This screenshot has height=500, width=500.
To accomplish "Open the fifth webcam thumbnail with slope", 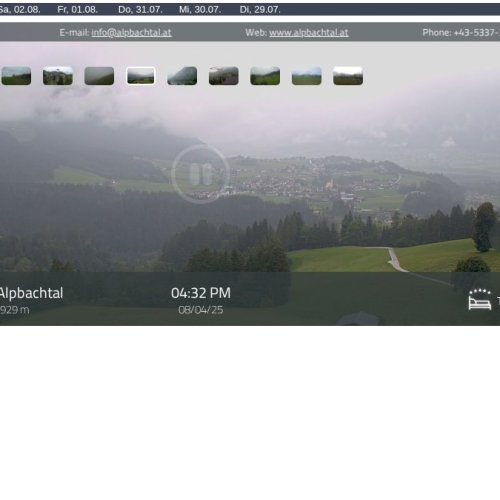I will 182,76.
